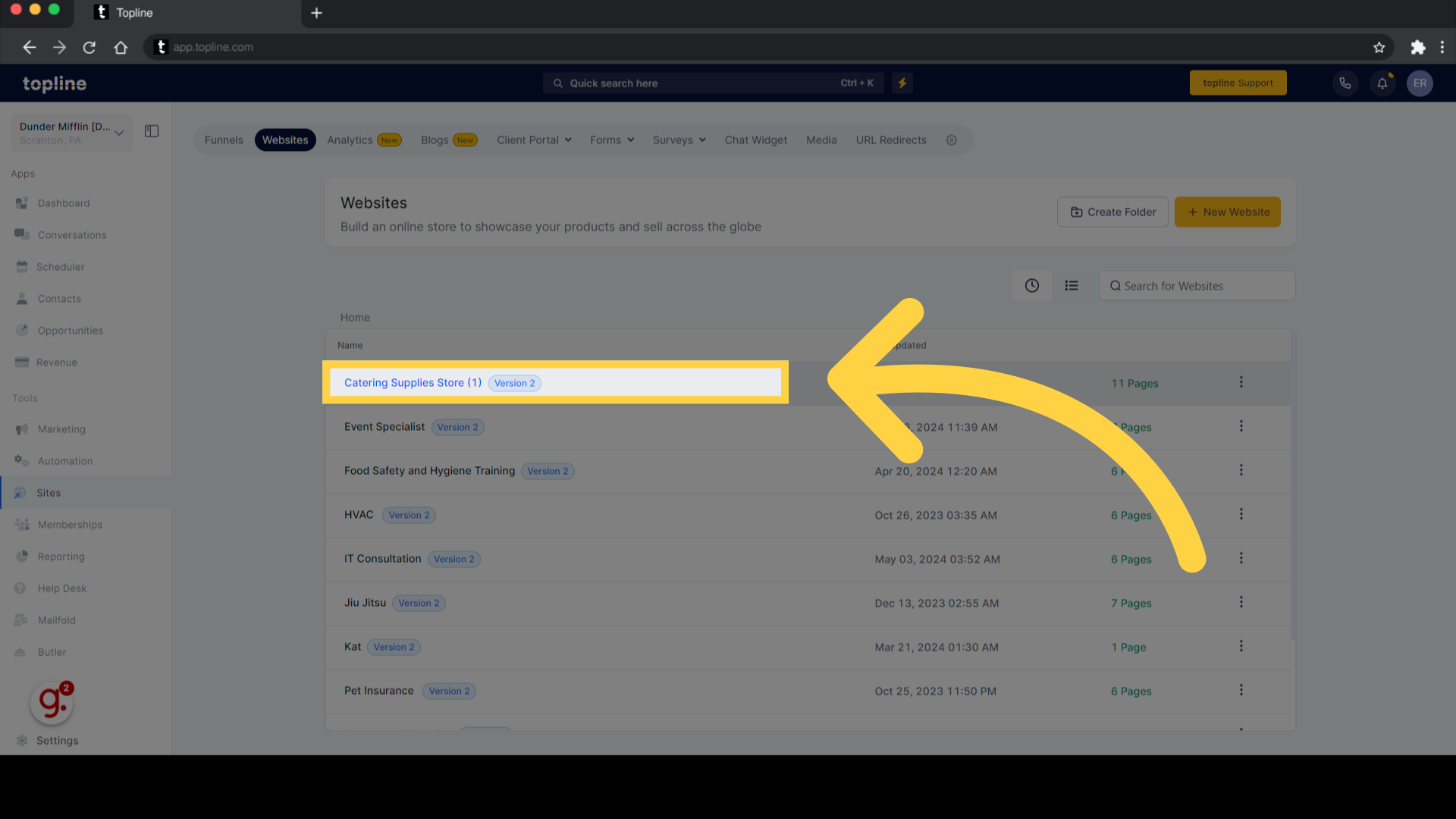Open the browser extensions puzzle icon
This screenshot has height=819, width=1456.
click(1417, 47)
